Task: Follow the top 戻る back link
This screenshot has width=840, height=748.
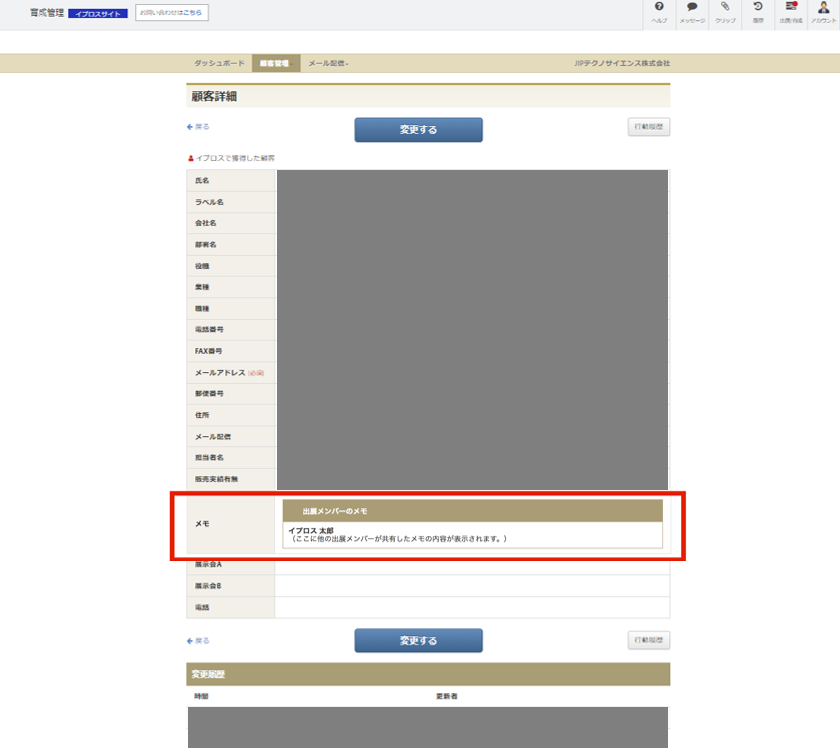Action: [x=198, y=127]
